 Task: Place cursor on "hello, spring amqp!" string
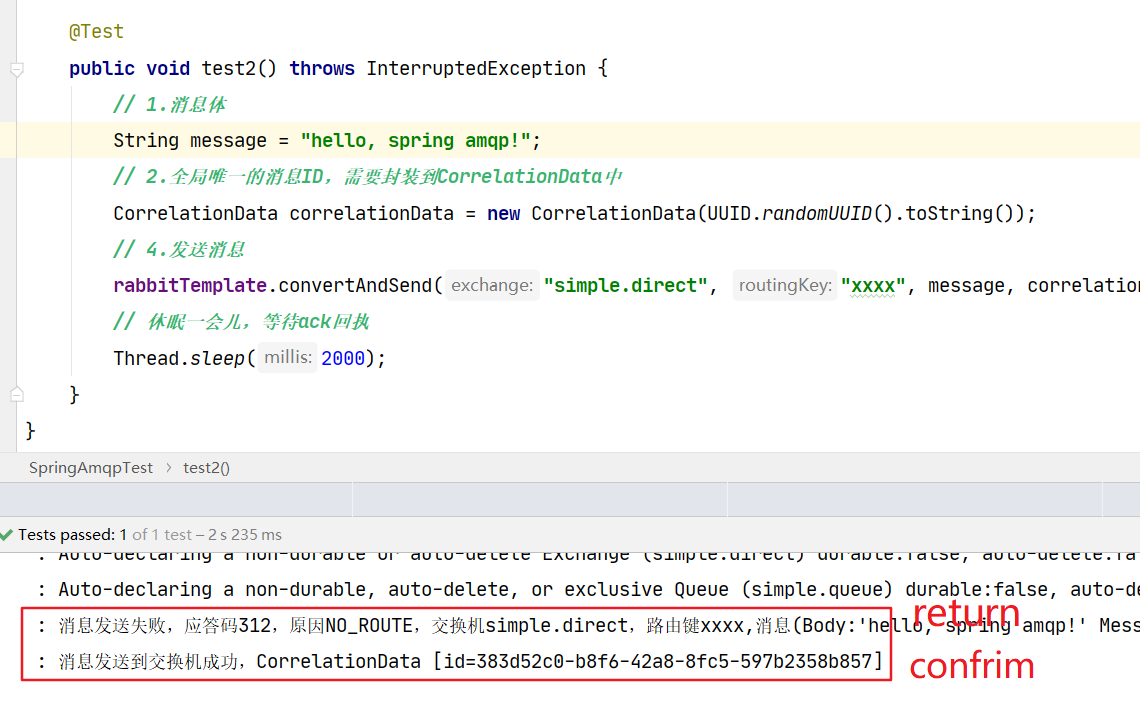point(415,140)
